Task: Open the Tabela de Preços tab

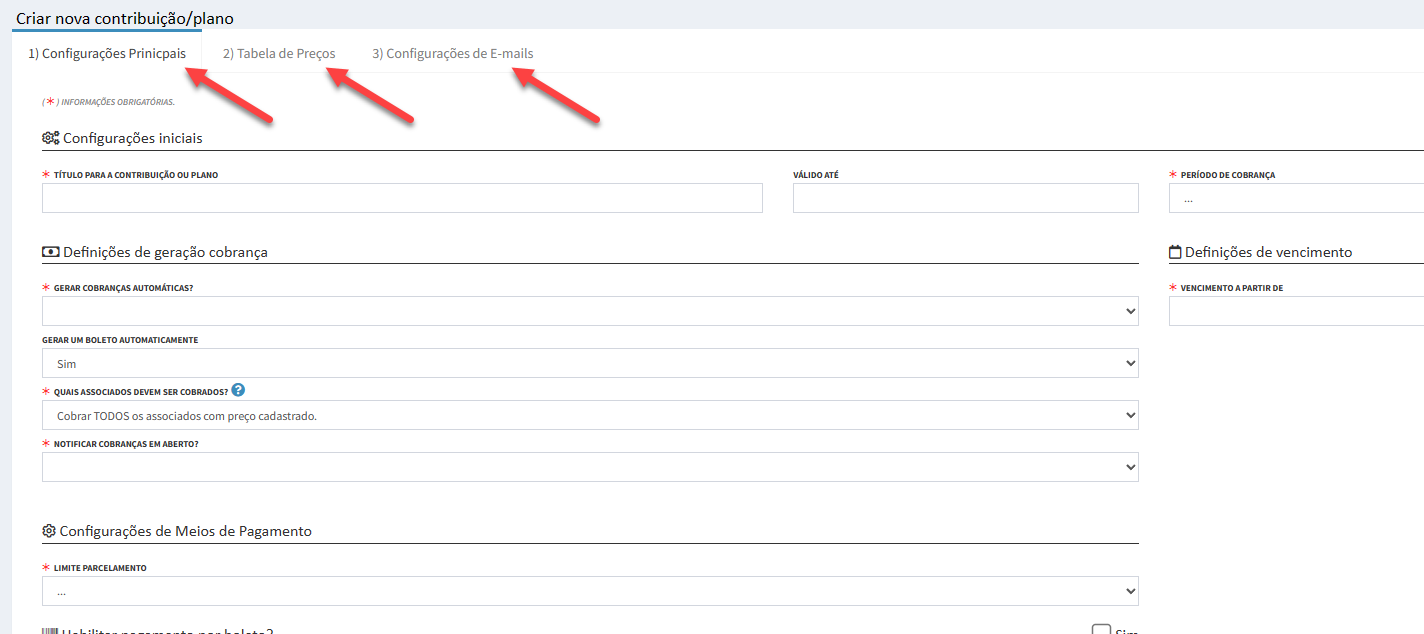Action: coord(279,54)
